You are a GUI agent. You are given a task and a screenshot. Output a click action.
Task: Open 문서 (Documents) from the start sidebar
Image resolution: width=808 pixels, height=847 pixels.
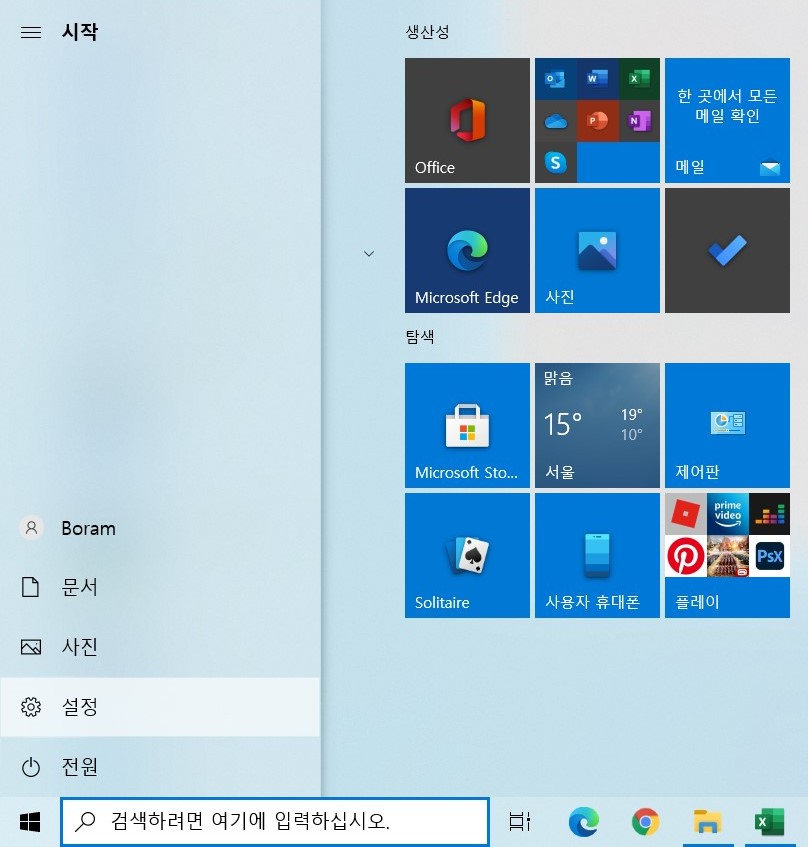160,587
